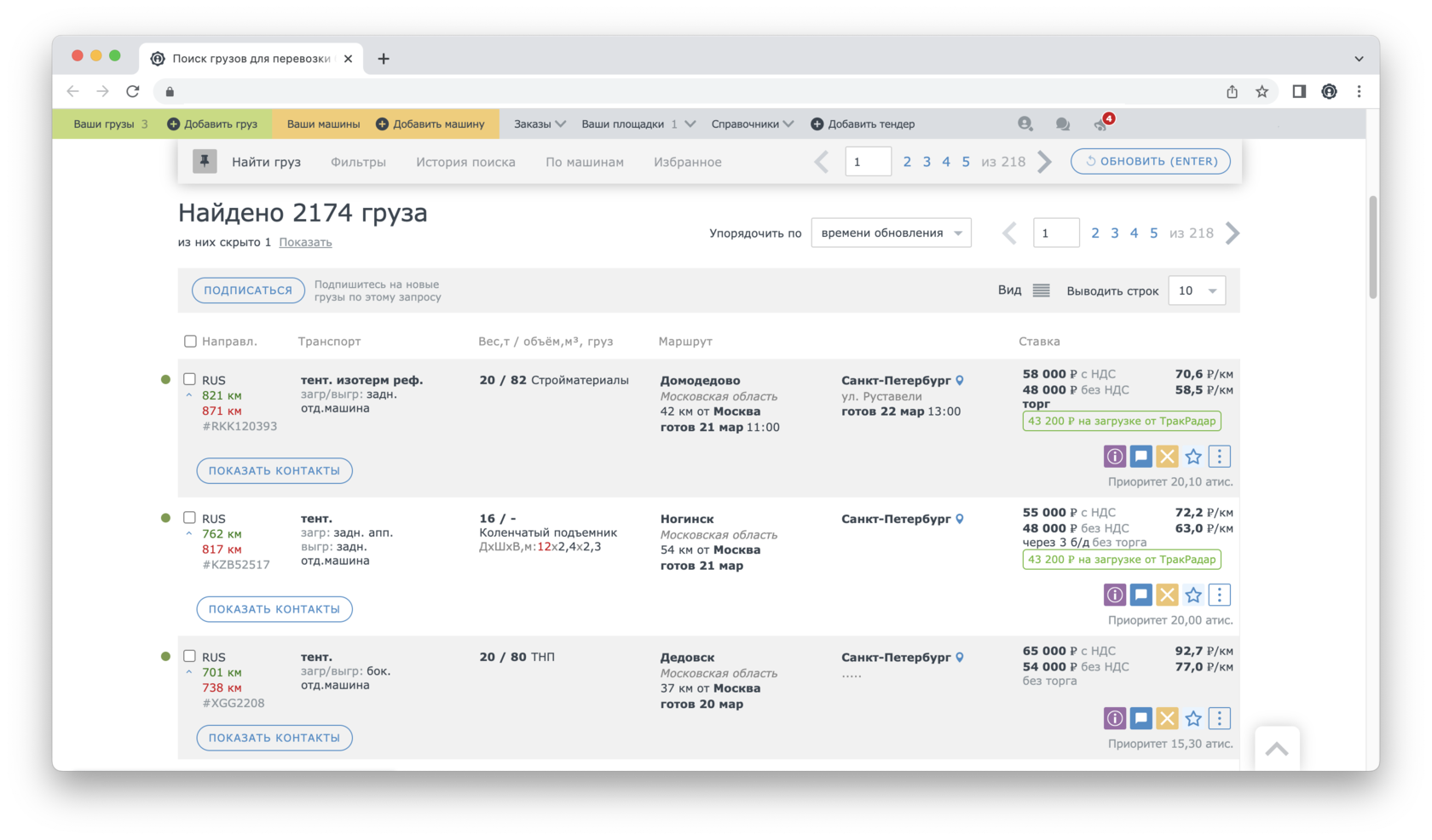Open more options for Ногинск cargo
The width and height of the screenshot is (1432, 840).
click(x=1220, y=595)
